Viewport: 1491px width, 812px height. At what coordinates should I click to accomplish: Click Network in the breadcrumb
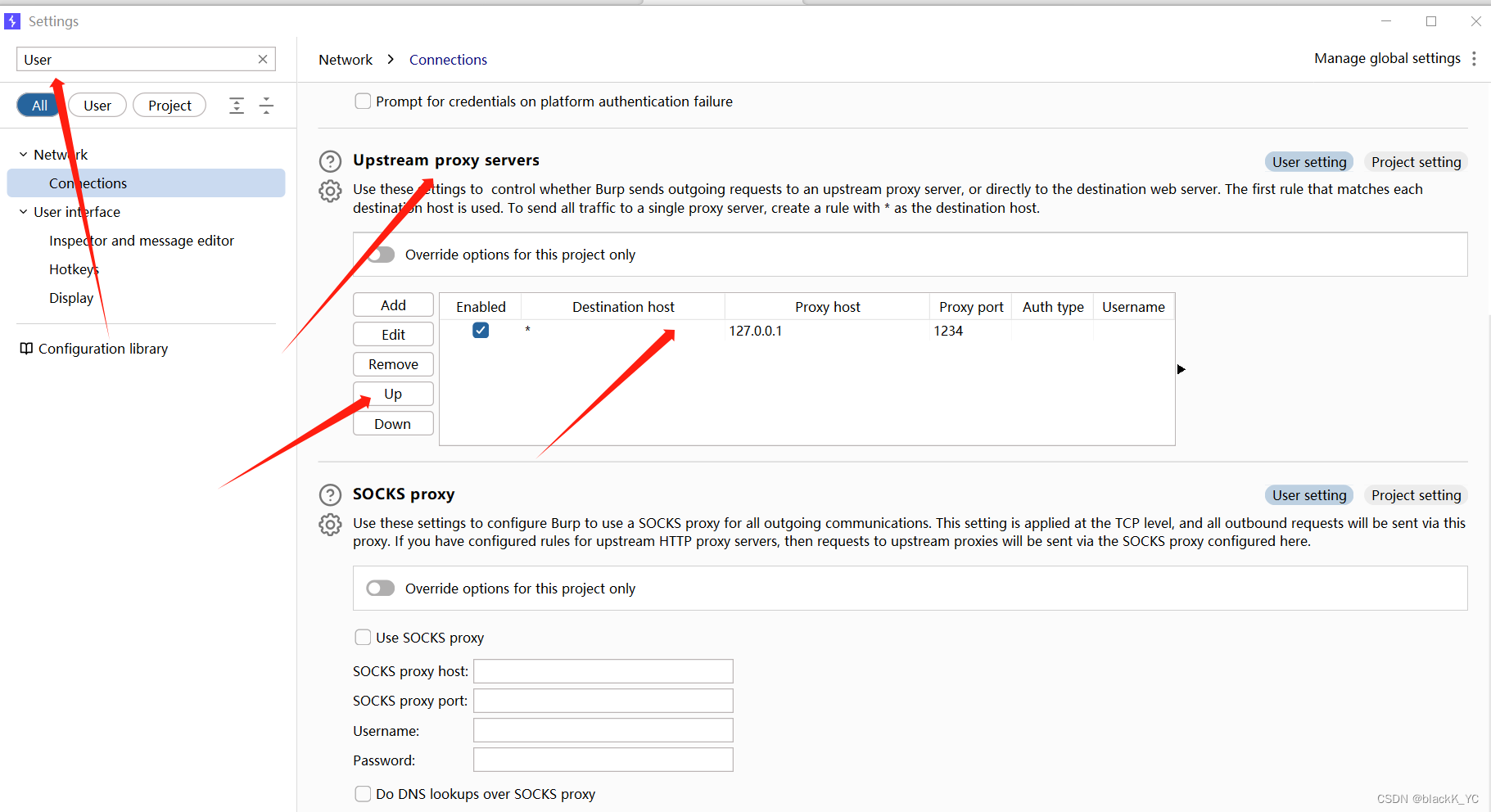pyautogui.click(x=346, y=60)
